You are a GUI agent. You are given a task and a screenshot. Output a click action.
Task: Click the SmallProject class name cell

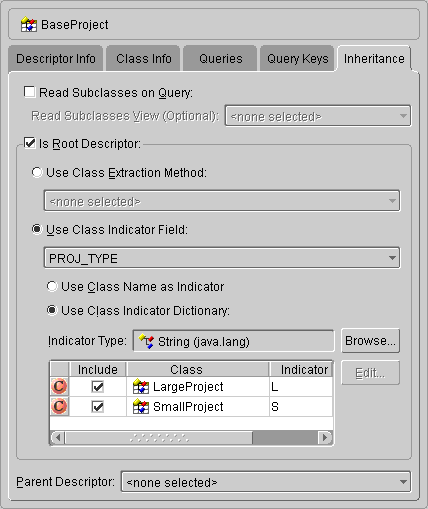(198, 407)
